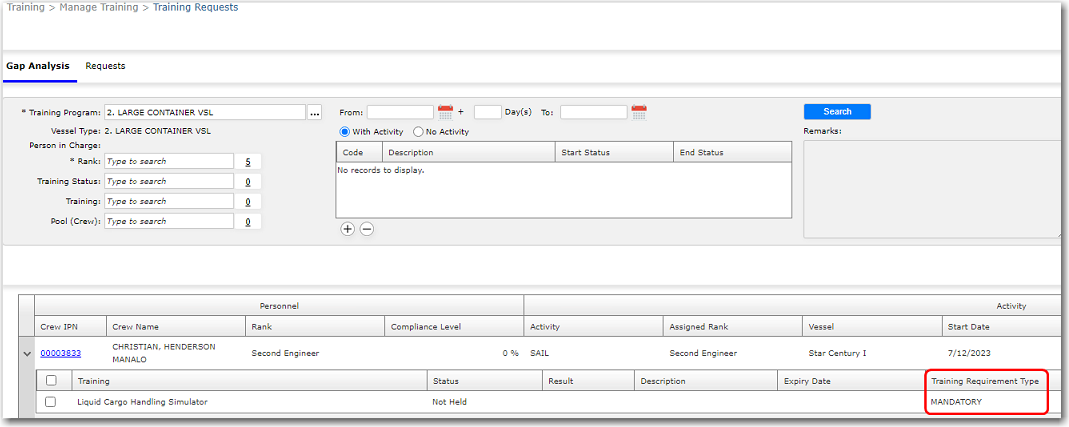Open crew IPN 00003833 link
This screenshot has height=427, width=1069.
60,353
